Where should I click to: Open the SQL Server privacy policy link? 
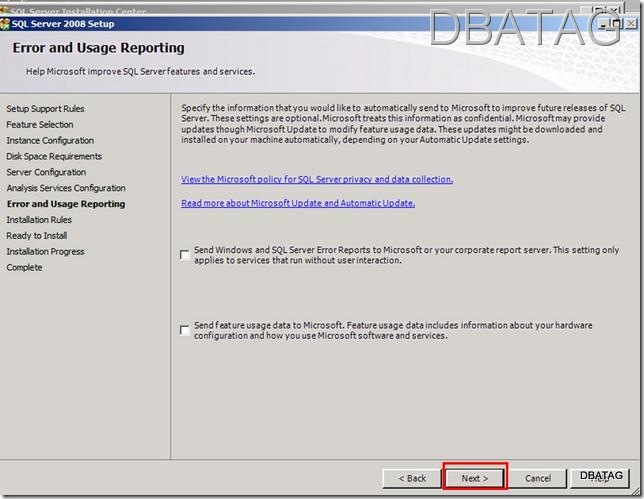pyautogui.click(x=317, y=179)
